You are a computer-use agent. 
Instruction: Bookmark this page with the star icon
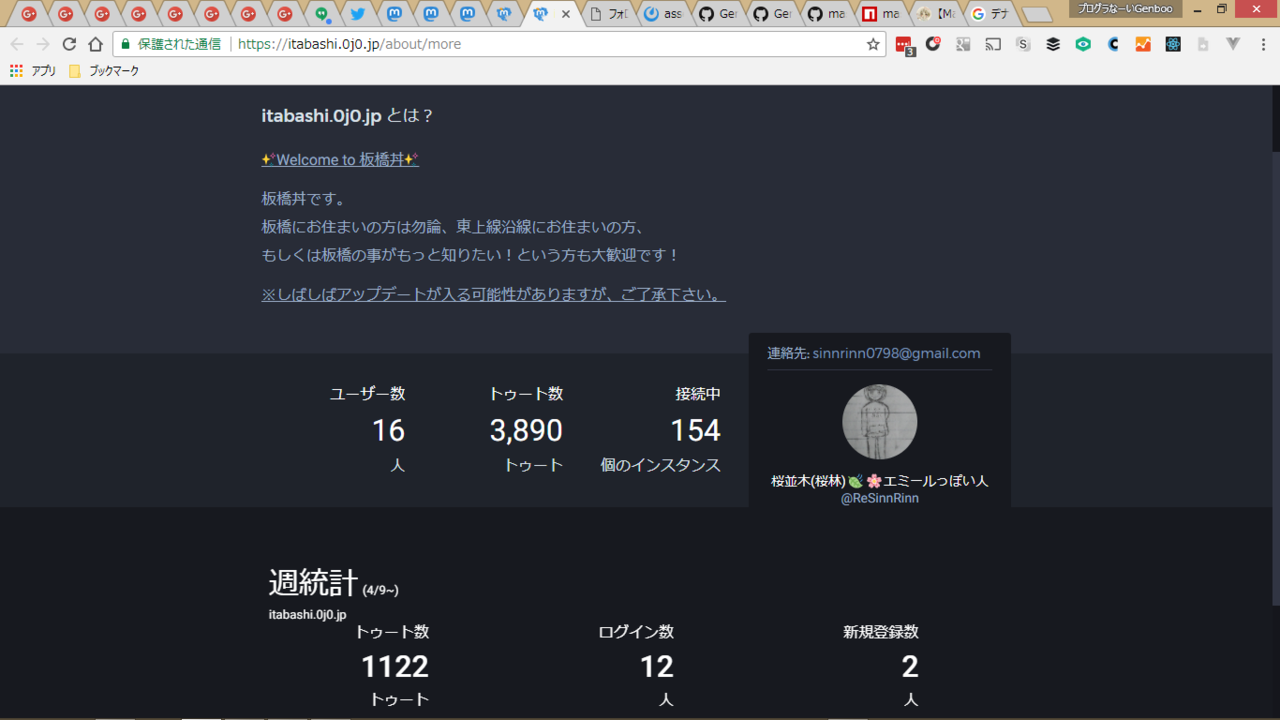click(x=873, y=44)
